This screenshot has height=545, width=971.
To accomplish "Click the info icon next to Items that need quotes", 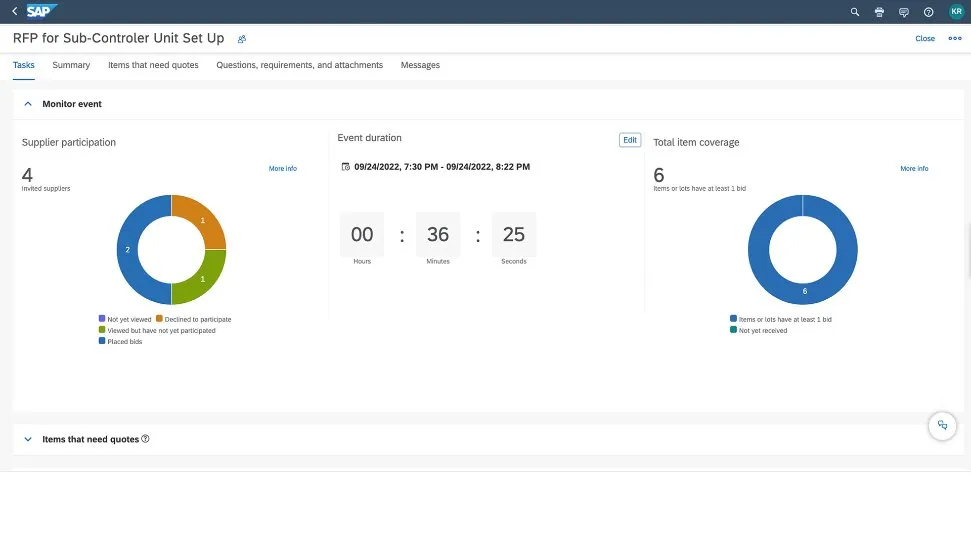I will (146, 439).
